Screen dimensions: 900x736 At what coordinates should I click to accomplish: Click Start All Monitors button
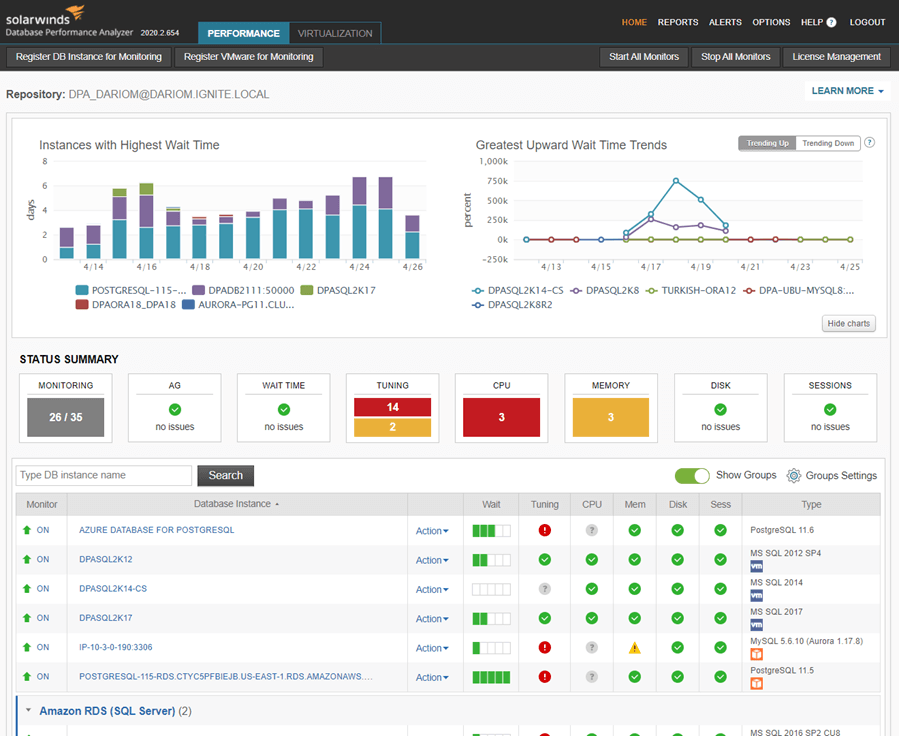point(644,57)
